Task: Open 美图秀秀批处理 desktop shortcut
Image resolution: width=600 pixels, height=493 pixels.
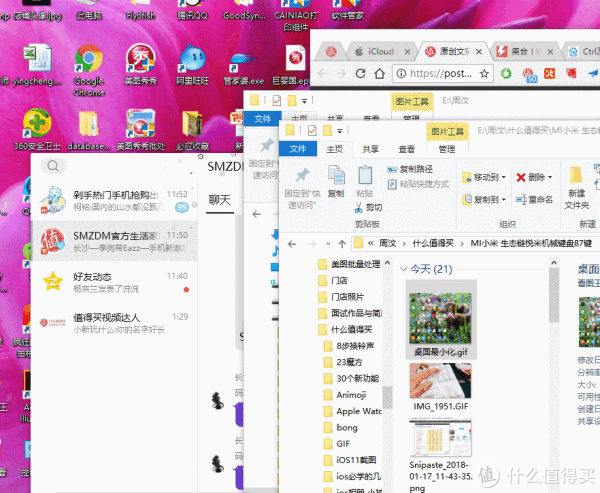Action: coord(141,129)
